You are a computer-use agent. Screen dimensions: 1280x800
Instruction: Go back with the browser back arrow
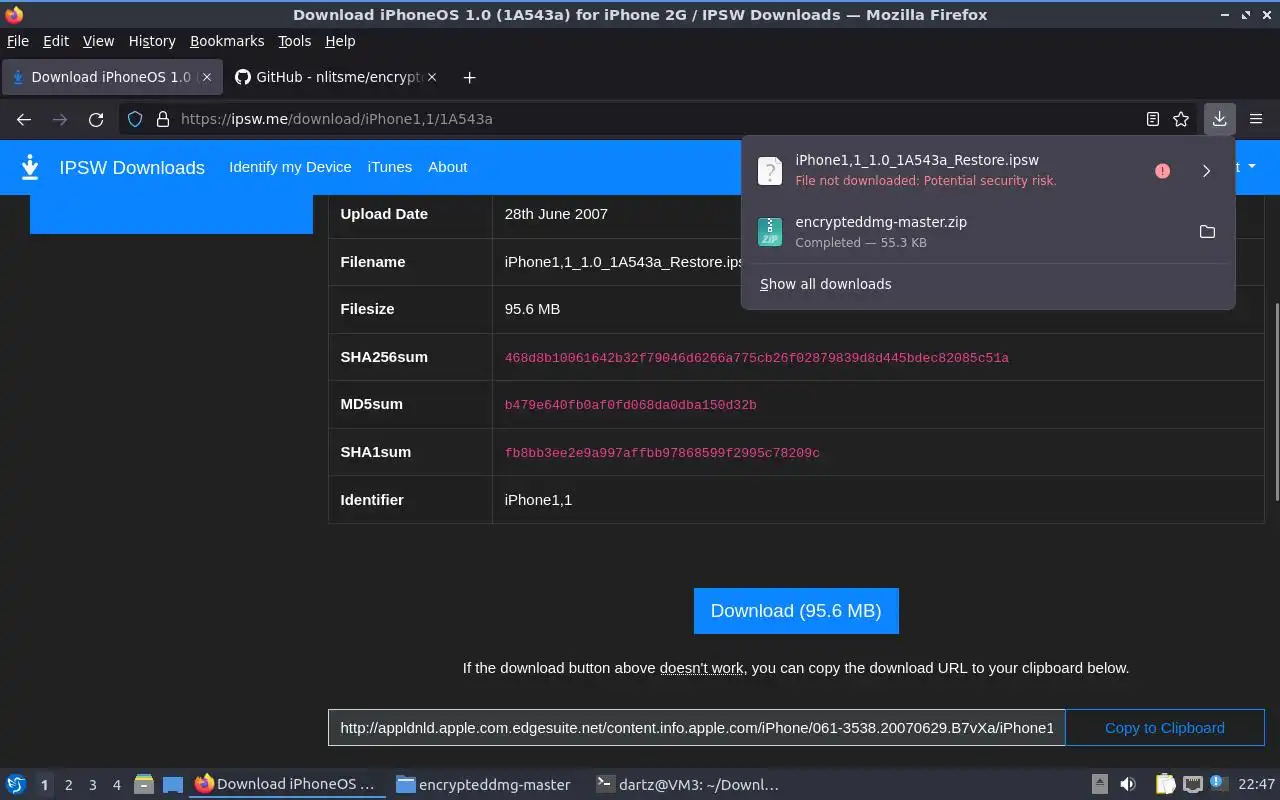24,119
